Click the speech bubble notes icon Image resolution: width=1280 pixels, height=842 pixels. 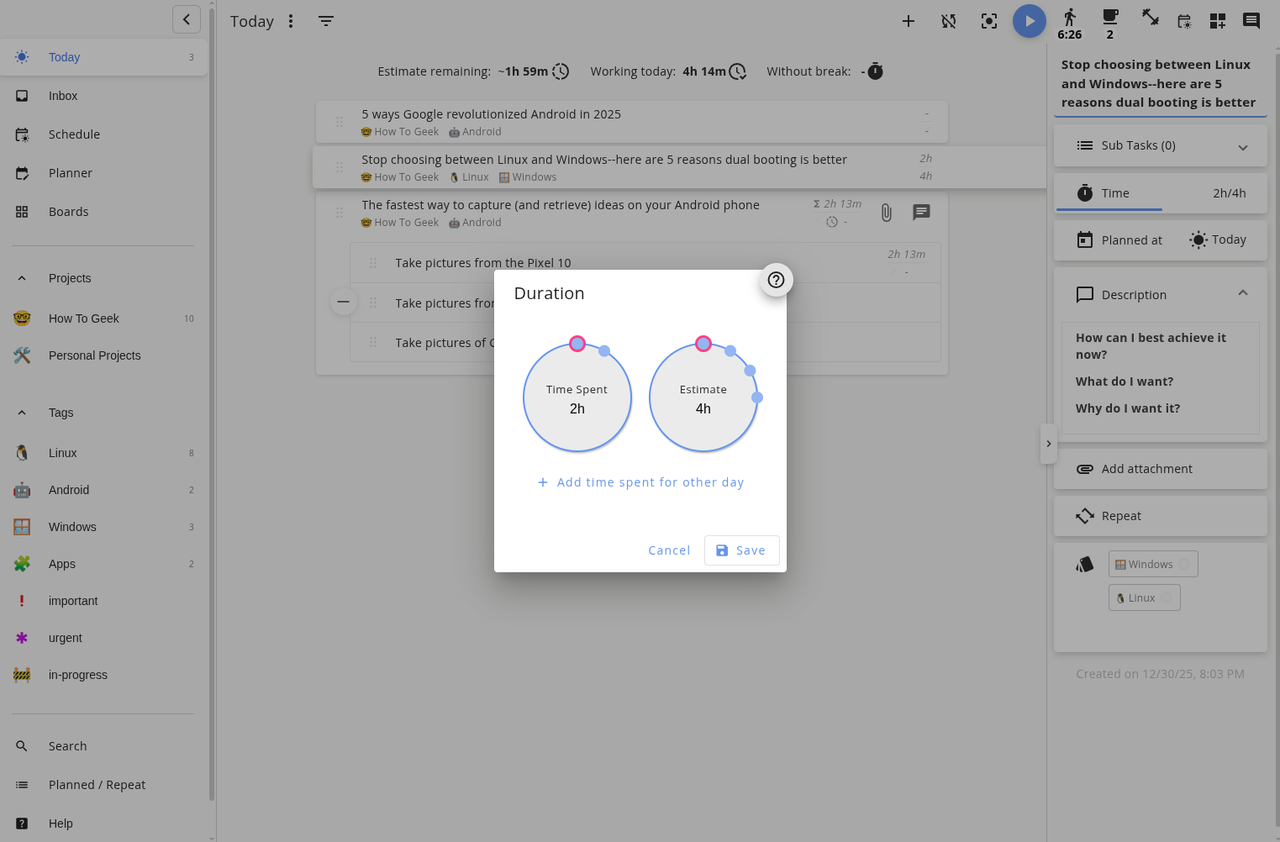[1250, 20]
